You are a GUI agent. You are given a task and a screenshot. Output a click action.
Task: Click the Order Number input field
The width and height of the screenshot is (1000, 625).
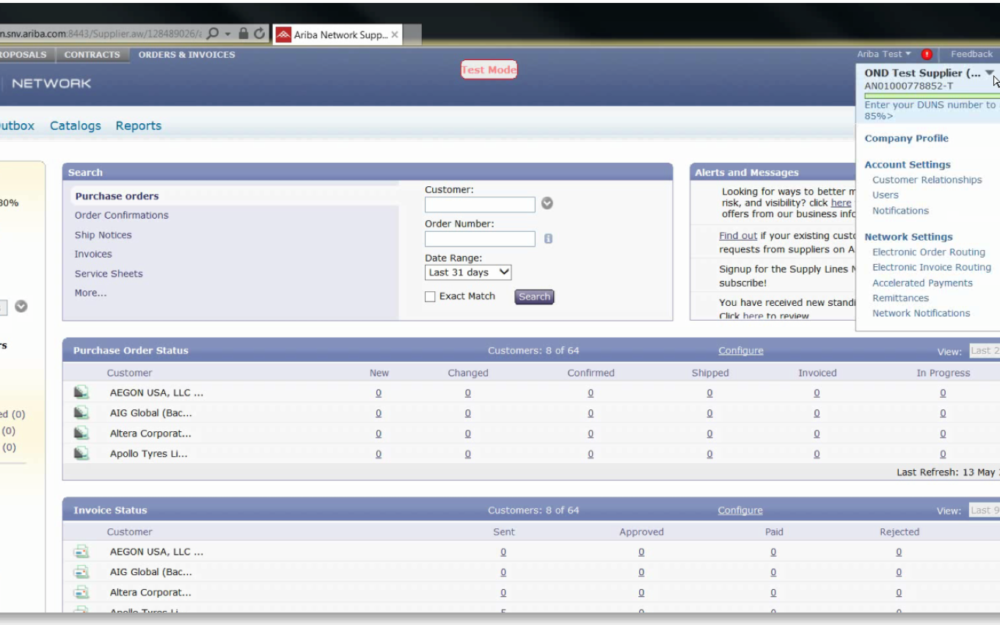tap(480, 239)
